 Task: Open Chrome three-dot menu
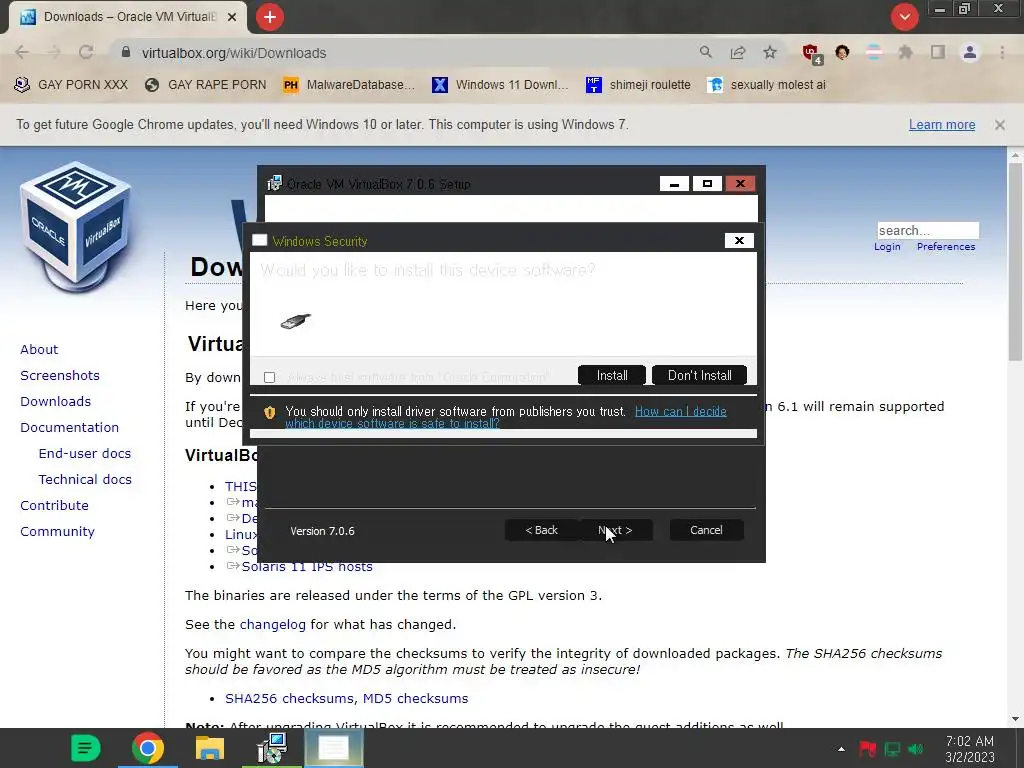pos(1002,52)
